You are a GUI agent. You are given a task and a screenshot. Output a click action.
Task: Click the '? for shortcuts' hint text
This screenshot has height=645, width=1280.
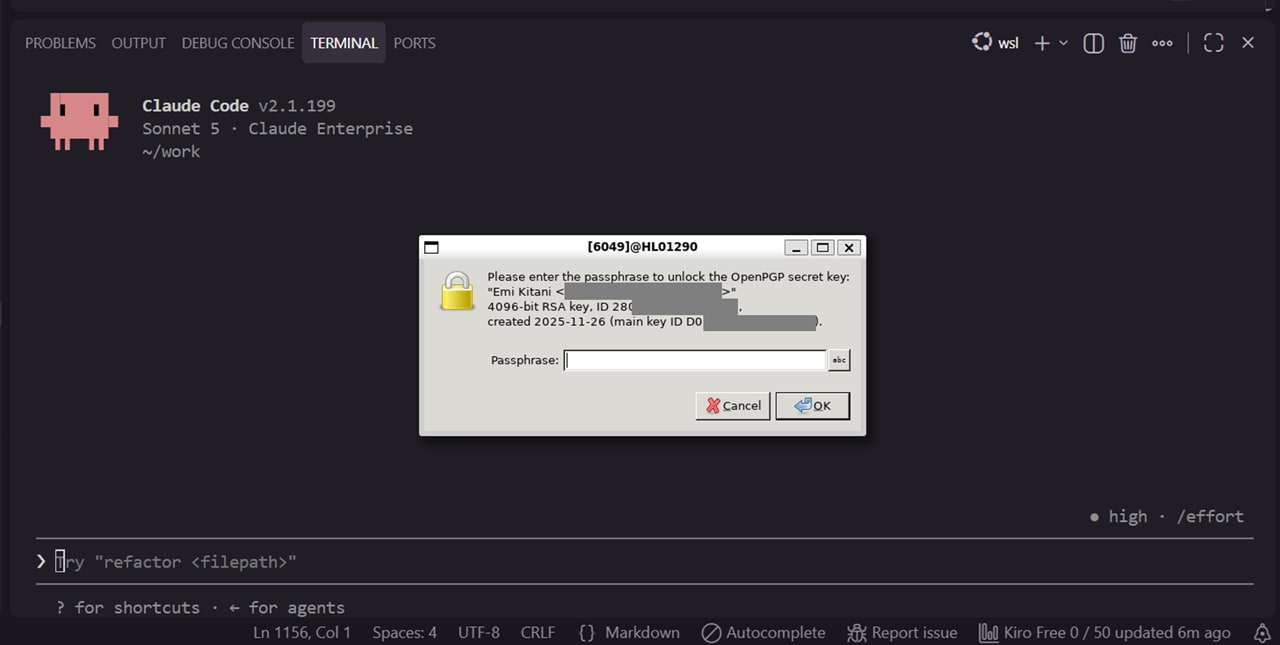tap(128, 607)
